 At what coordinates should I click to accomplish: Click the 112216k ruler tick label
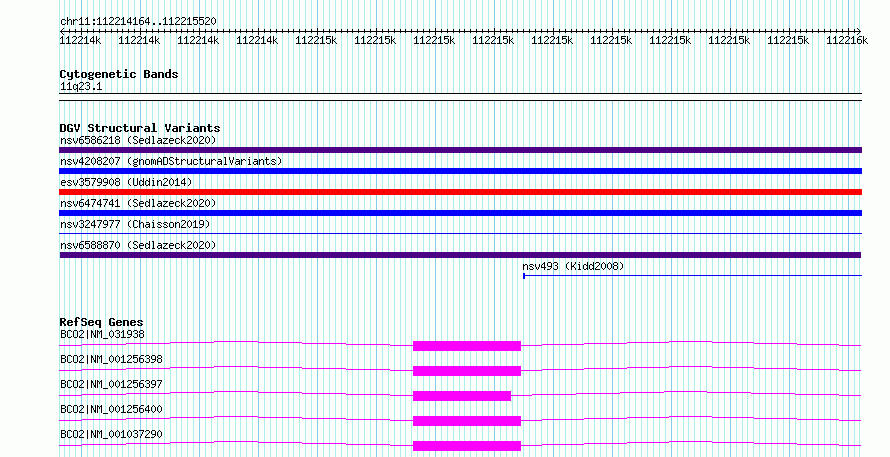pos(847,40)
